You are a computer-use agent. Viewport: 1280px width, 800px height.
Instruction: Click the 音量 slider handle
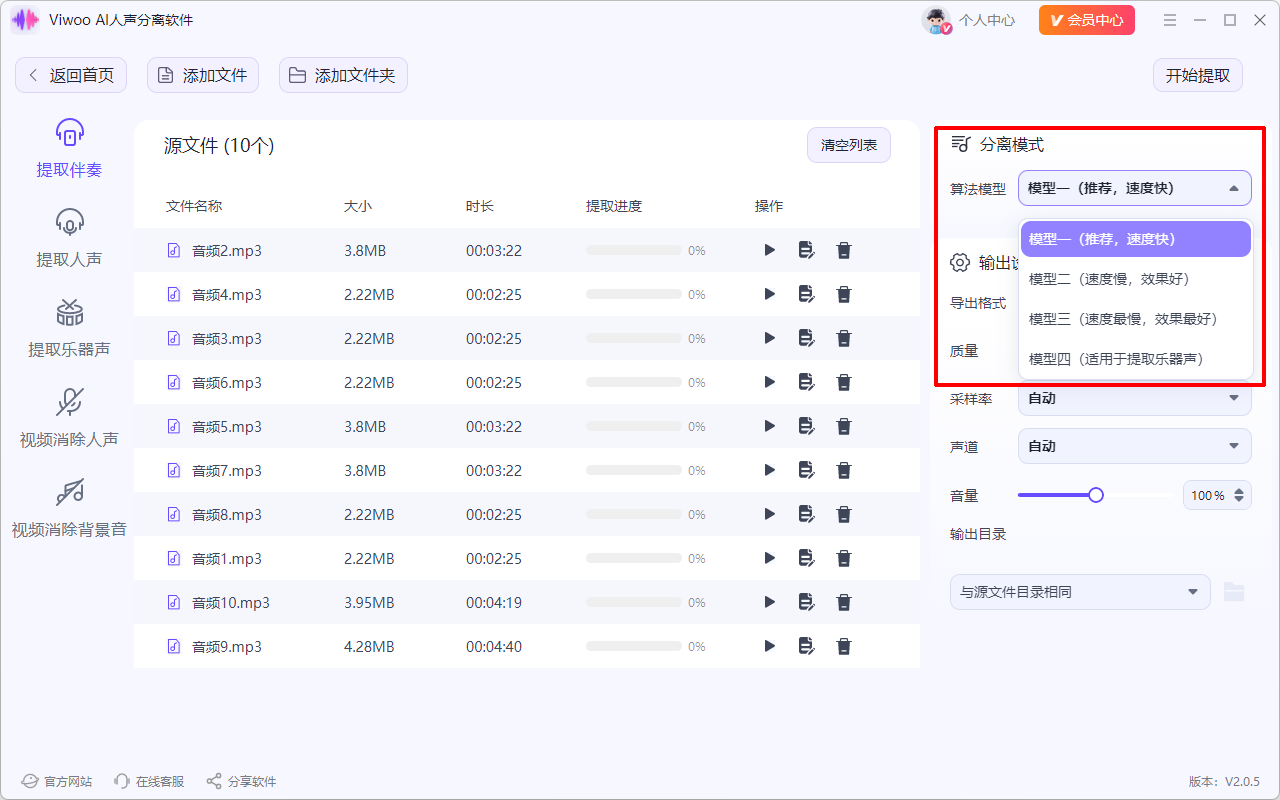tap(1096, 495)
